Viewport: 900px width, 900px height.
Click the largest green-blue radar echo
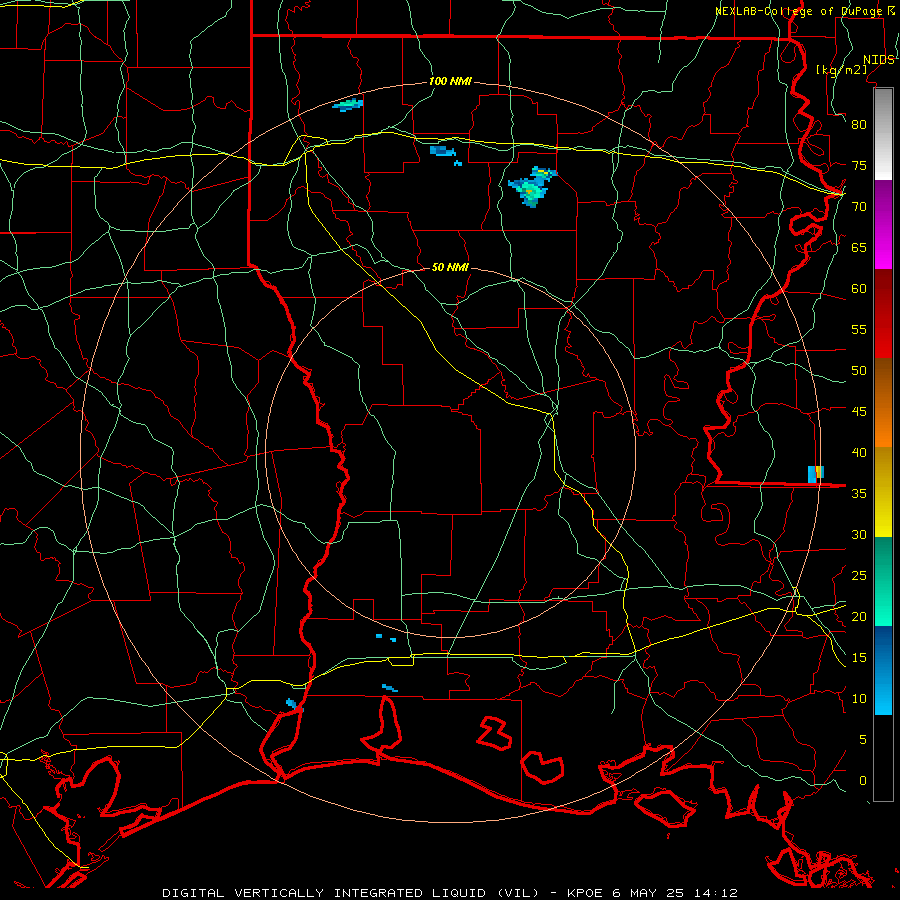coord(532,187)
